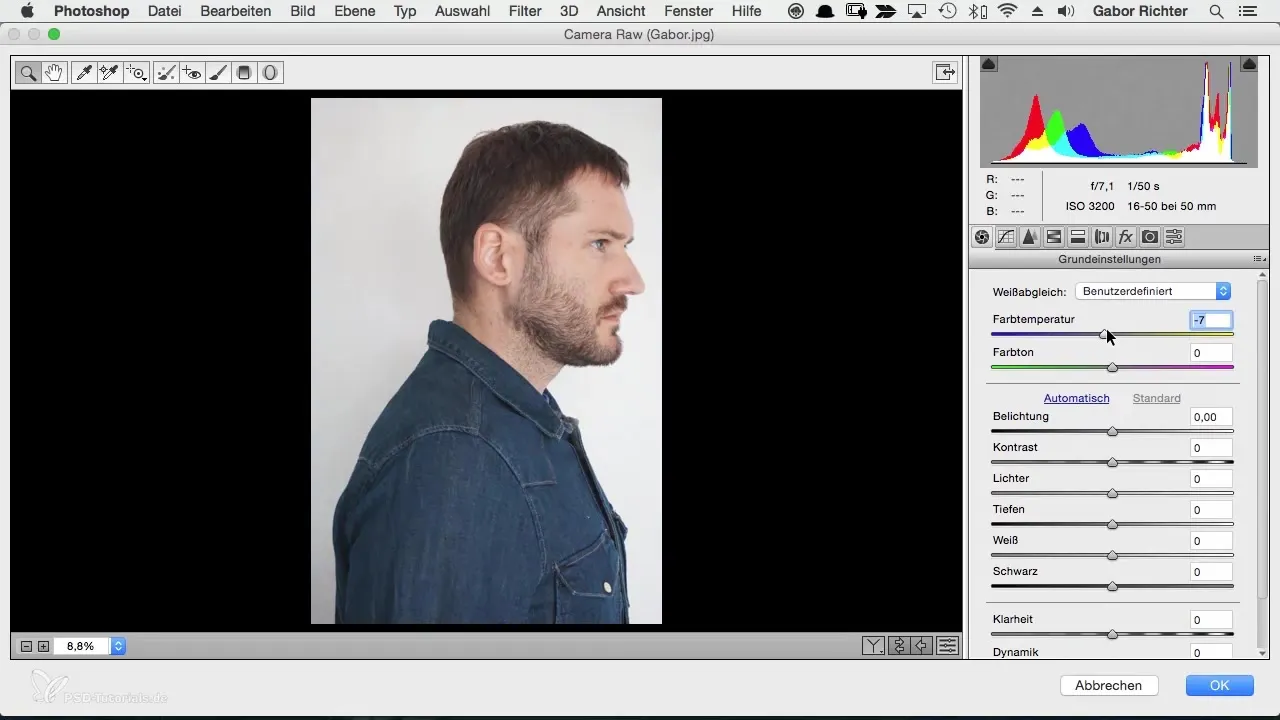1280x720 pixels.
Task: Open the Lens Corrections panel tab
Action: click(1102, 237)
